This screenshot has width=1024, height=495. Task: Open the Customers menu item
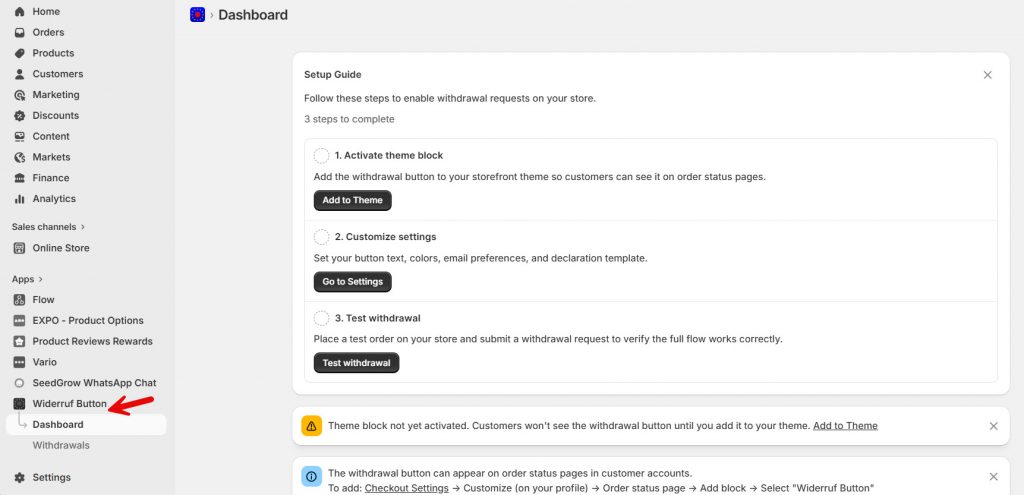(x=57, y=74)
